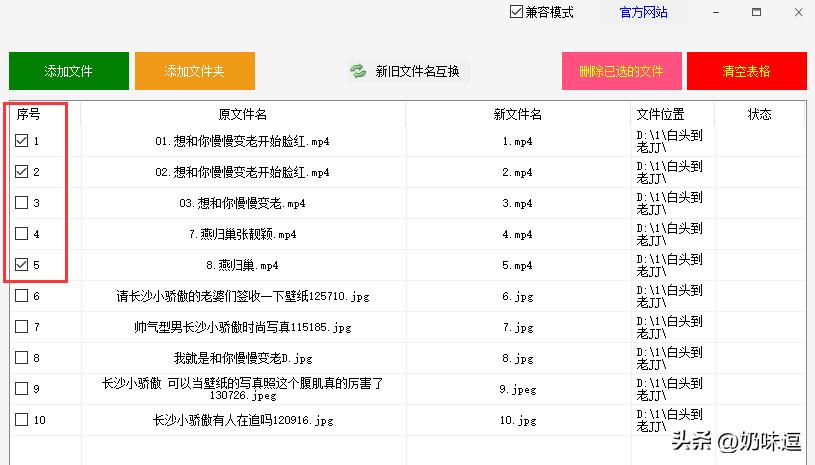Uncheck the row 2 checkbox

point(21,171)
